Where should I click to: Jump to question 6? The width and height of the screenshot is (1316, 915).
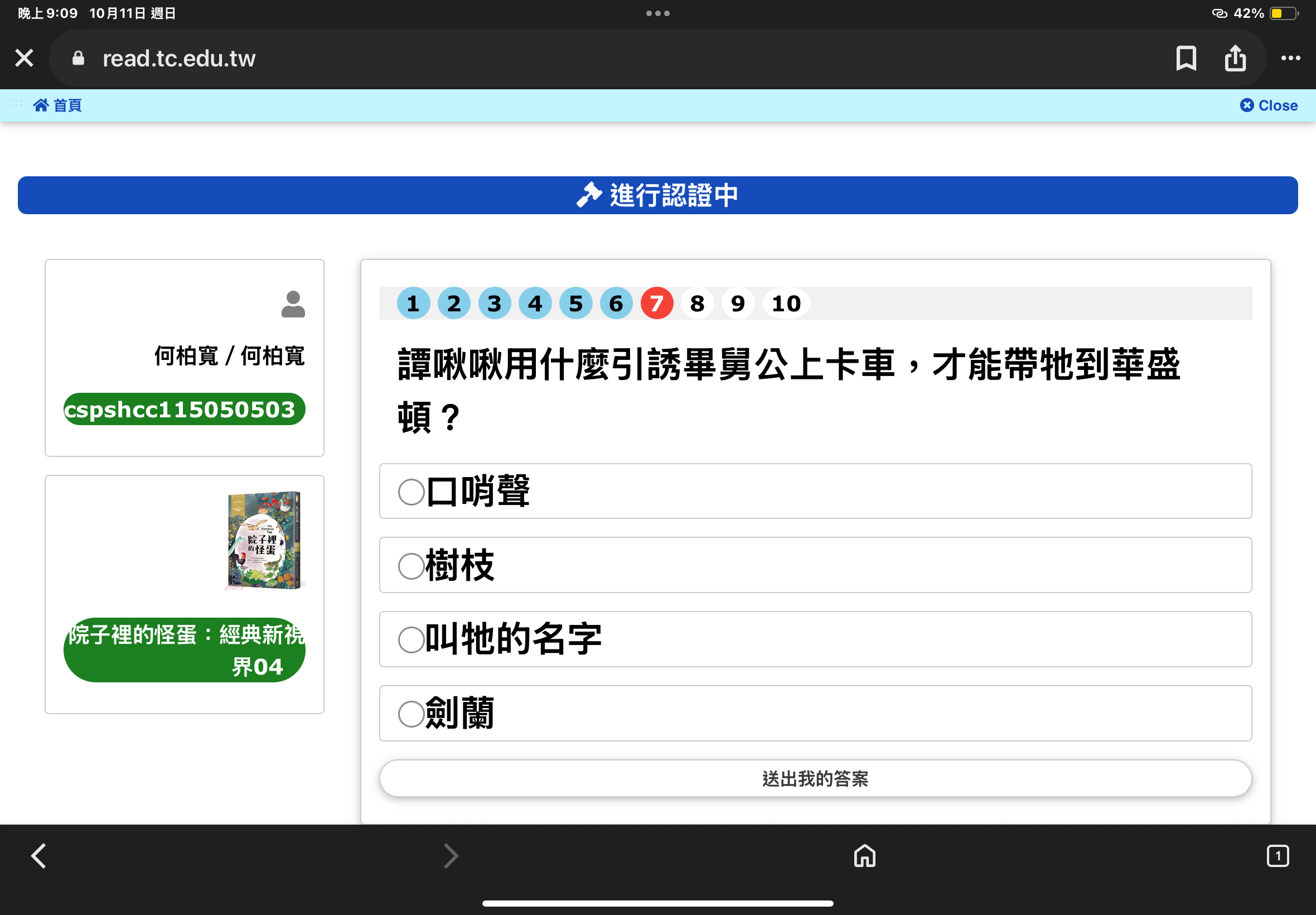coord(616,304)
